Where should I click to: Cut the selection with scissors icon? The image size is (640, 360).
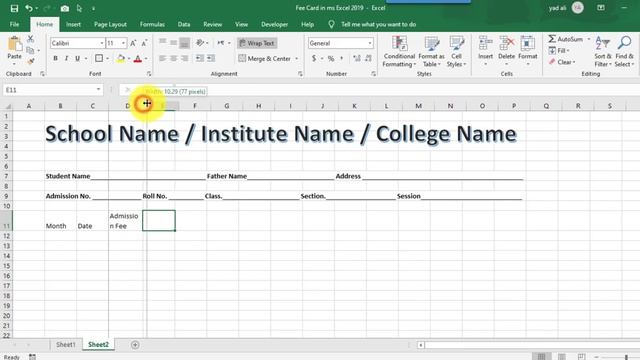pyautogui.click(x=31, y=39)
